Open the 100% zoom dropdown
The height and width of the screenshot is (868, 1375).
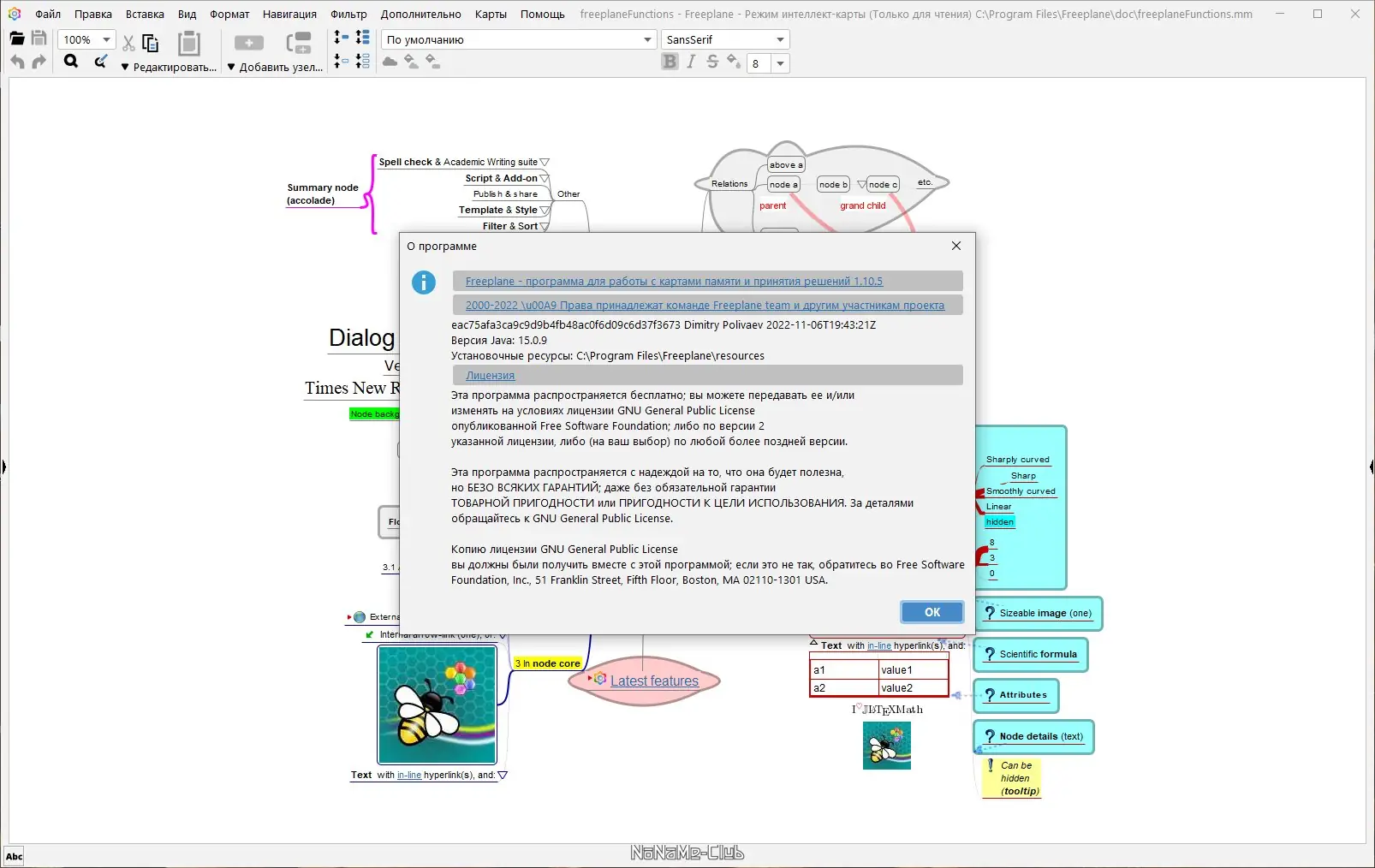coord(106,39)
